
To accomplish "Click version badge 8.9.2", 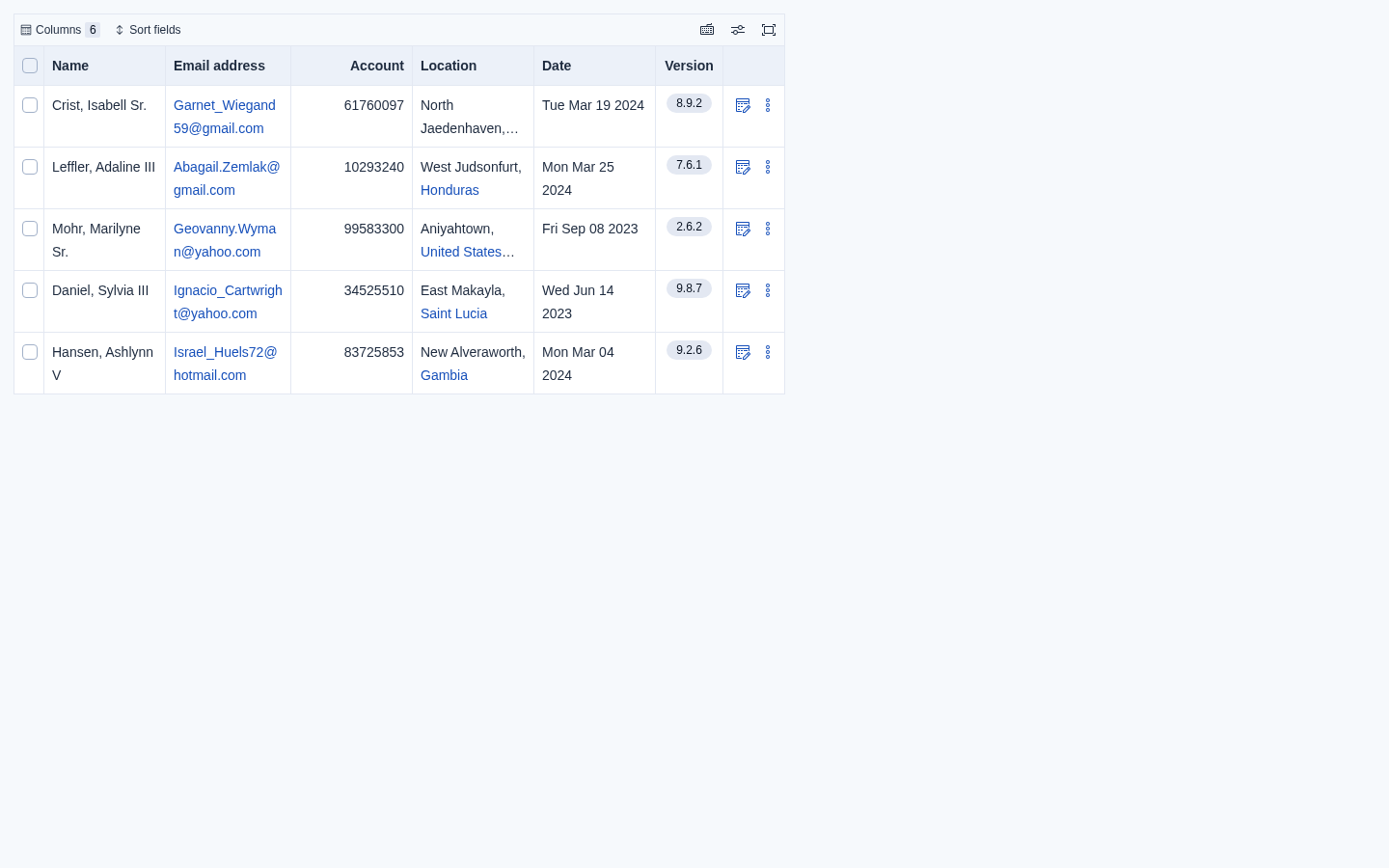I will [689, 103].
